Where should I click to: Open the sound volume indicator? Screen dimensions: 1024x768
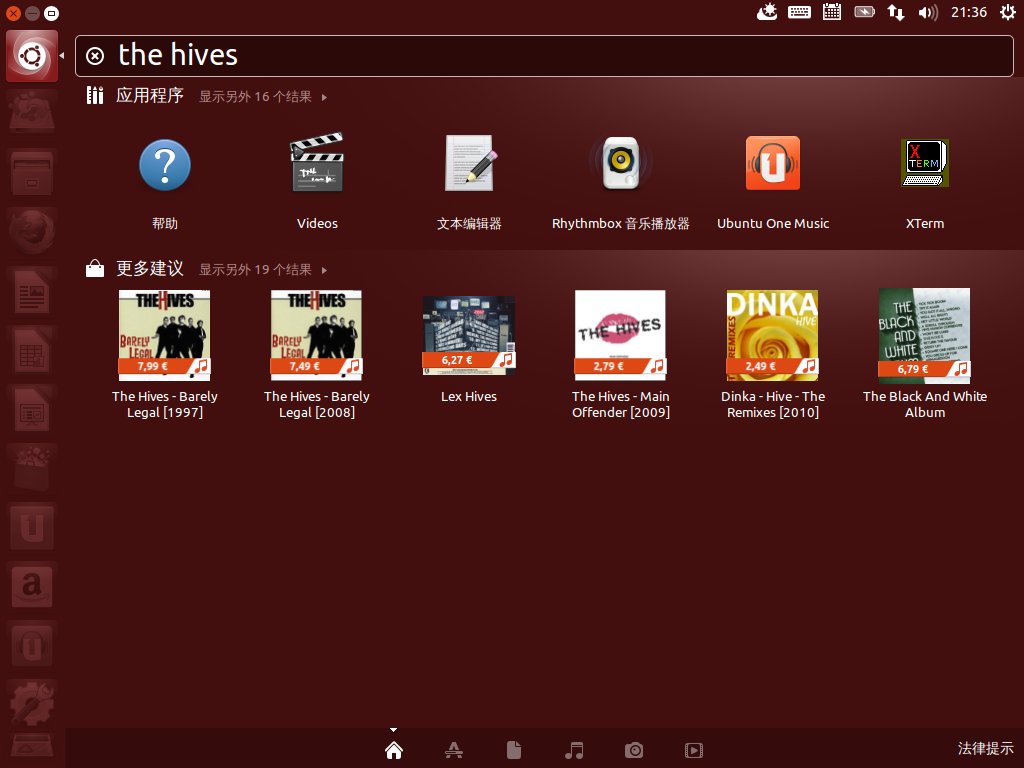[928, 12]
